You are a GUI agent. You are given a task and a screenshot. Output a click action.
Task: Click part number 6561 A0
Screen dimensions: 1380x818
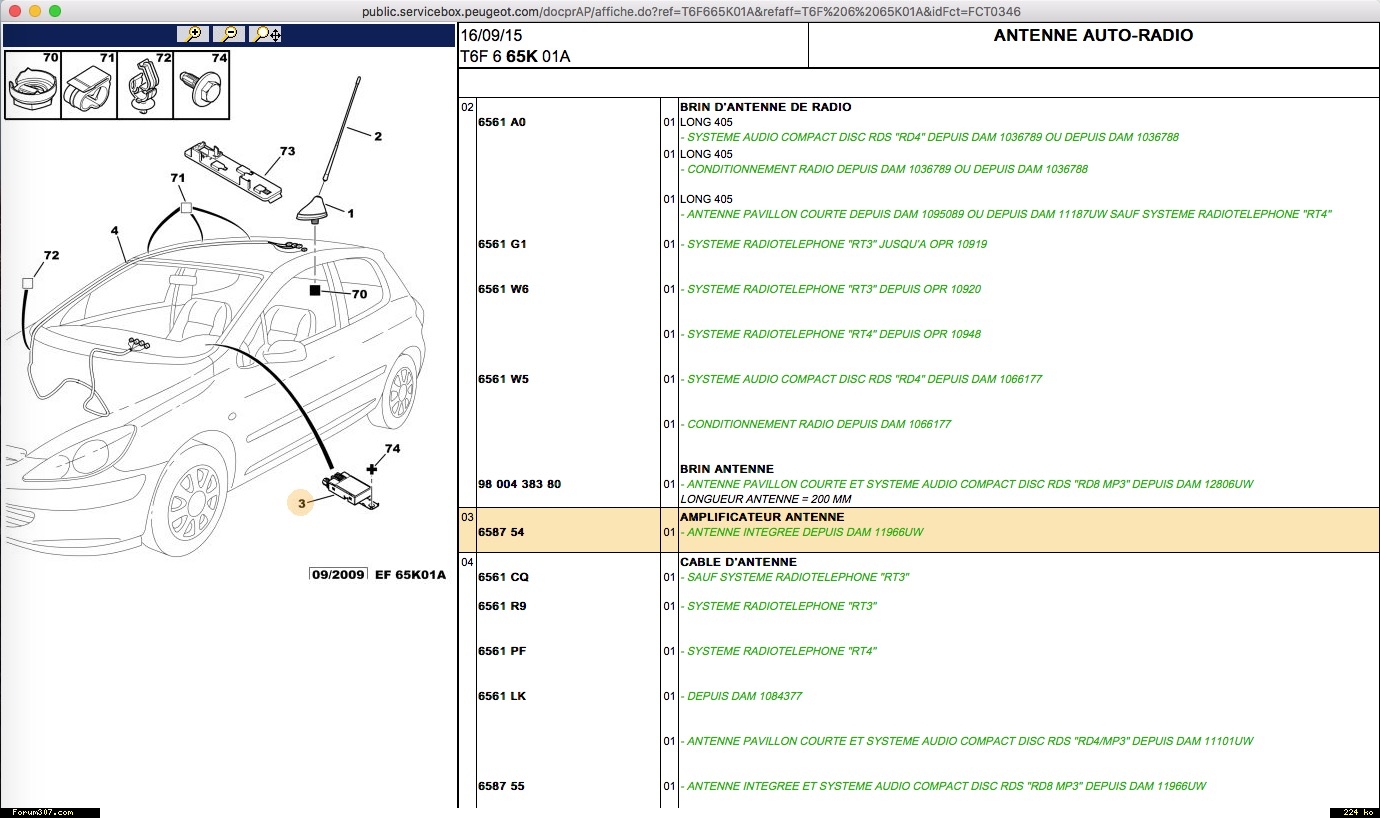(501, 122)
